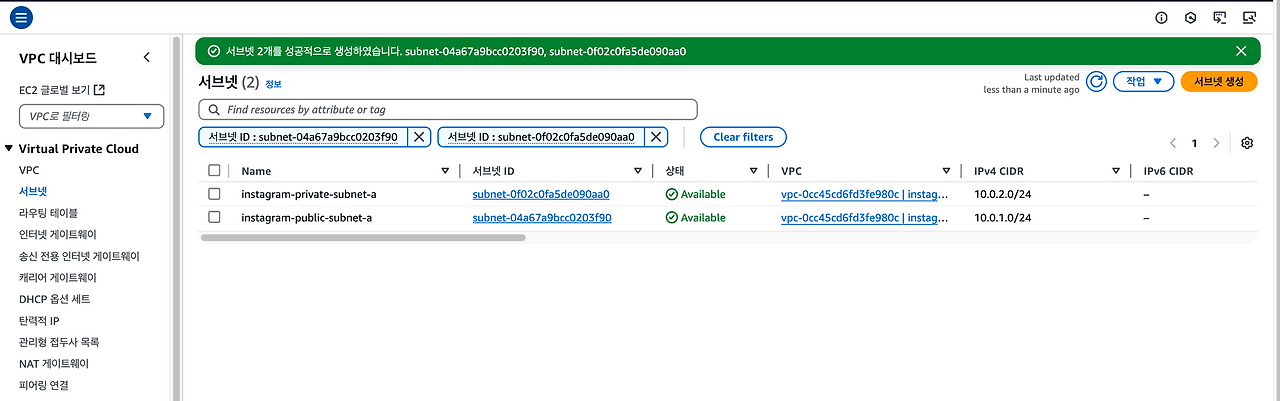This screenshot has height=401, width=1280.
Task: Click the info circle icon in top bar
Action: [x=1161, y=17]
